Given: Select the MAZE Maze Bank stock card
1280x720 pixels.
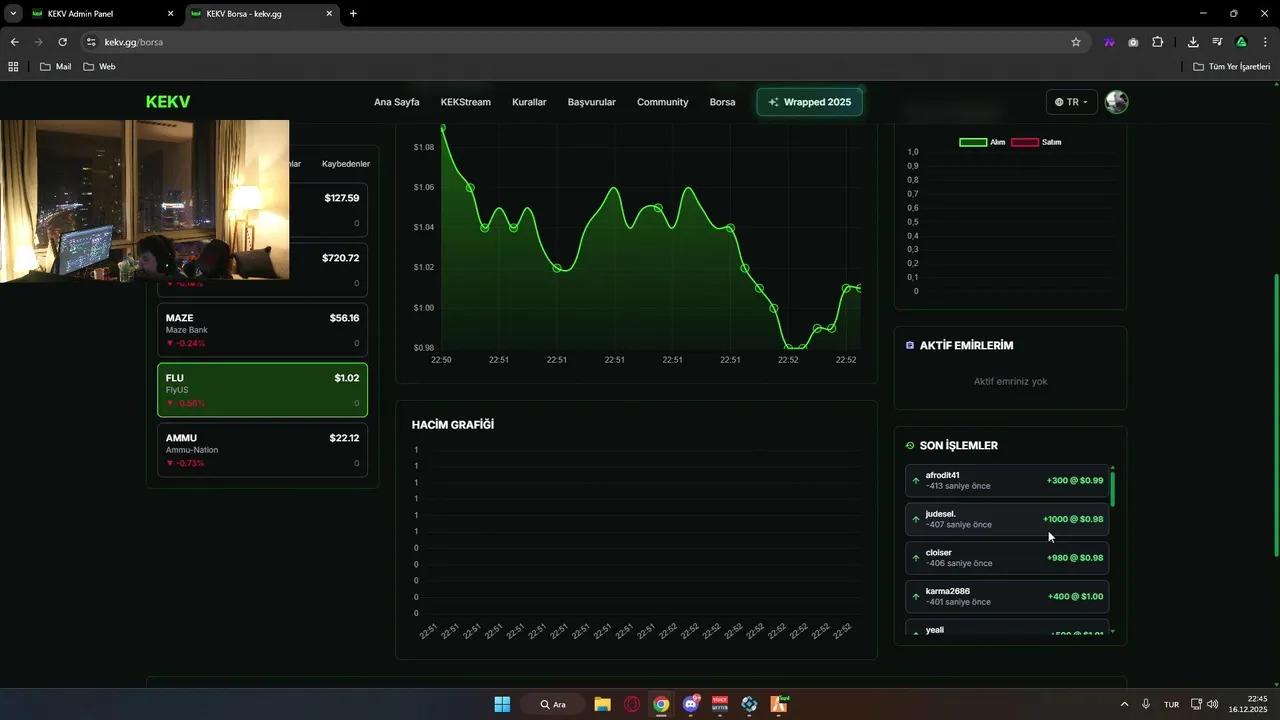Looking at the screenshot, I should click(x=262, y=330).
